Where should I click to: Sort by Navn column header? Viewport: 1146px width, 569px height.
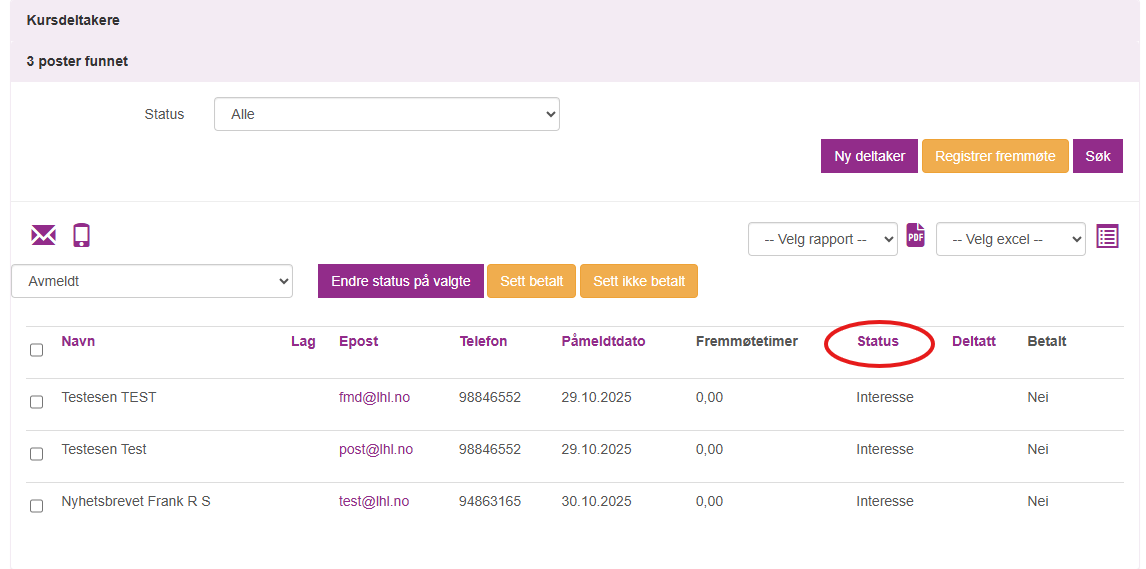click(x=78, y=341)
